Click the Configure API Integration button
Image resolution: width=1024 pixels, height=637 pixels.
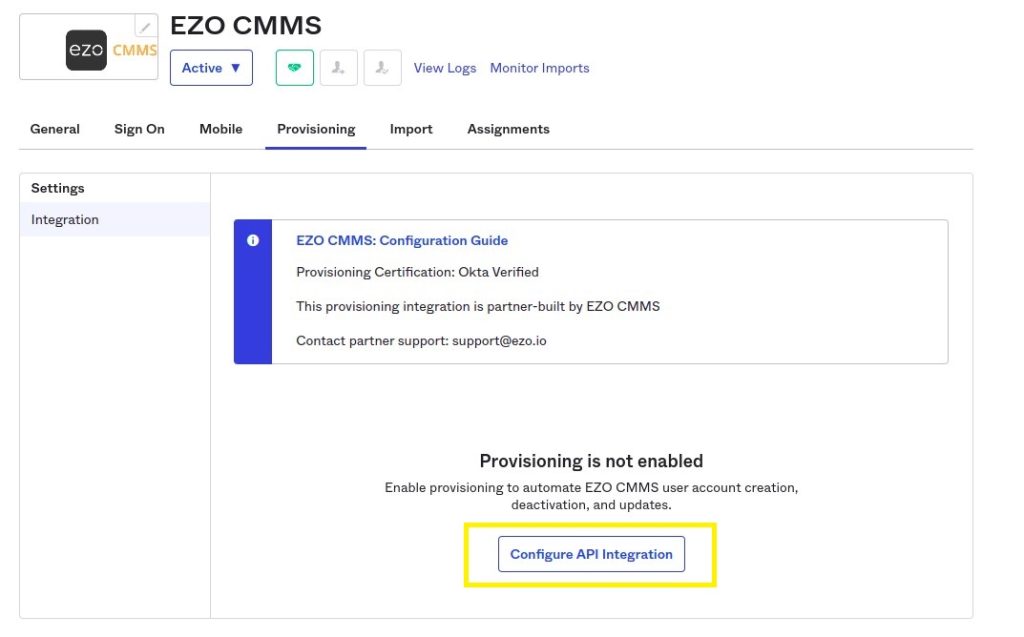tap(591, 554)
